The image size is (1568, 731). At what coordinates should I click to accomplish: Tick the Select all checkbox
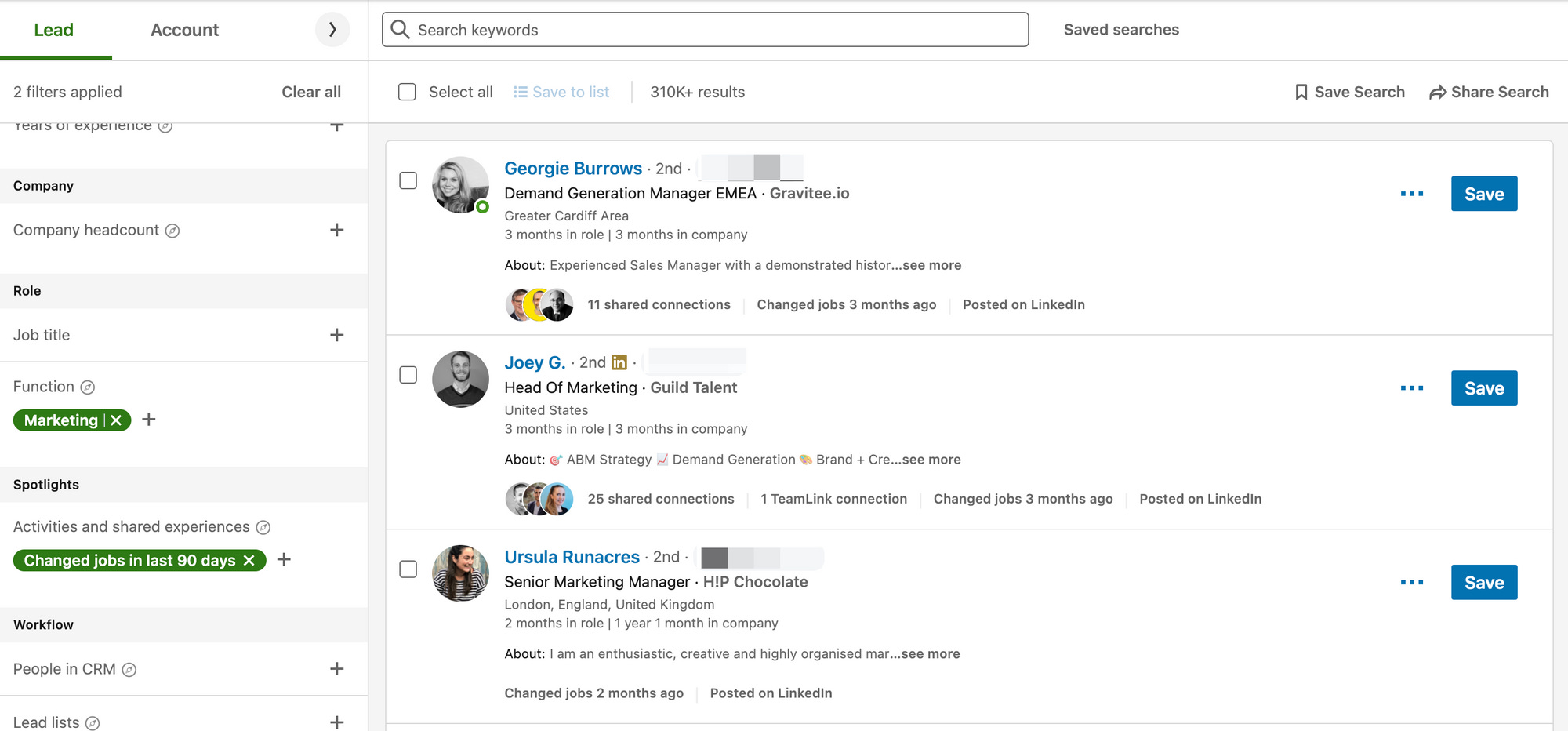pyautogui.click(x=407, y=92)
